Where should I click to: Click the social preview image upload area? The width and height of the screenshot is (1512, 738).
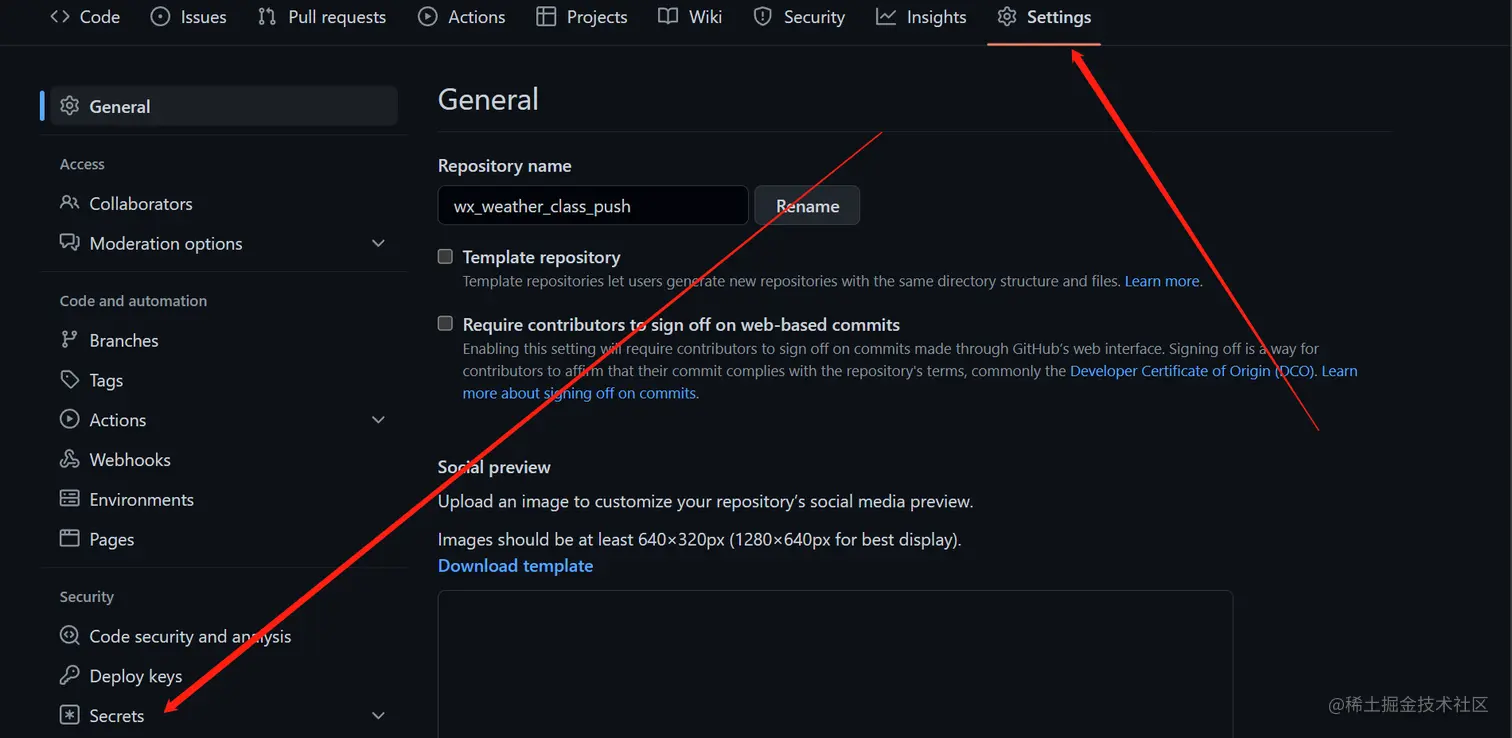(x=835, y=664)
